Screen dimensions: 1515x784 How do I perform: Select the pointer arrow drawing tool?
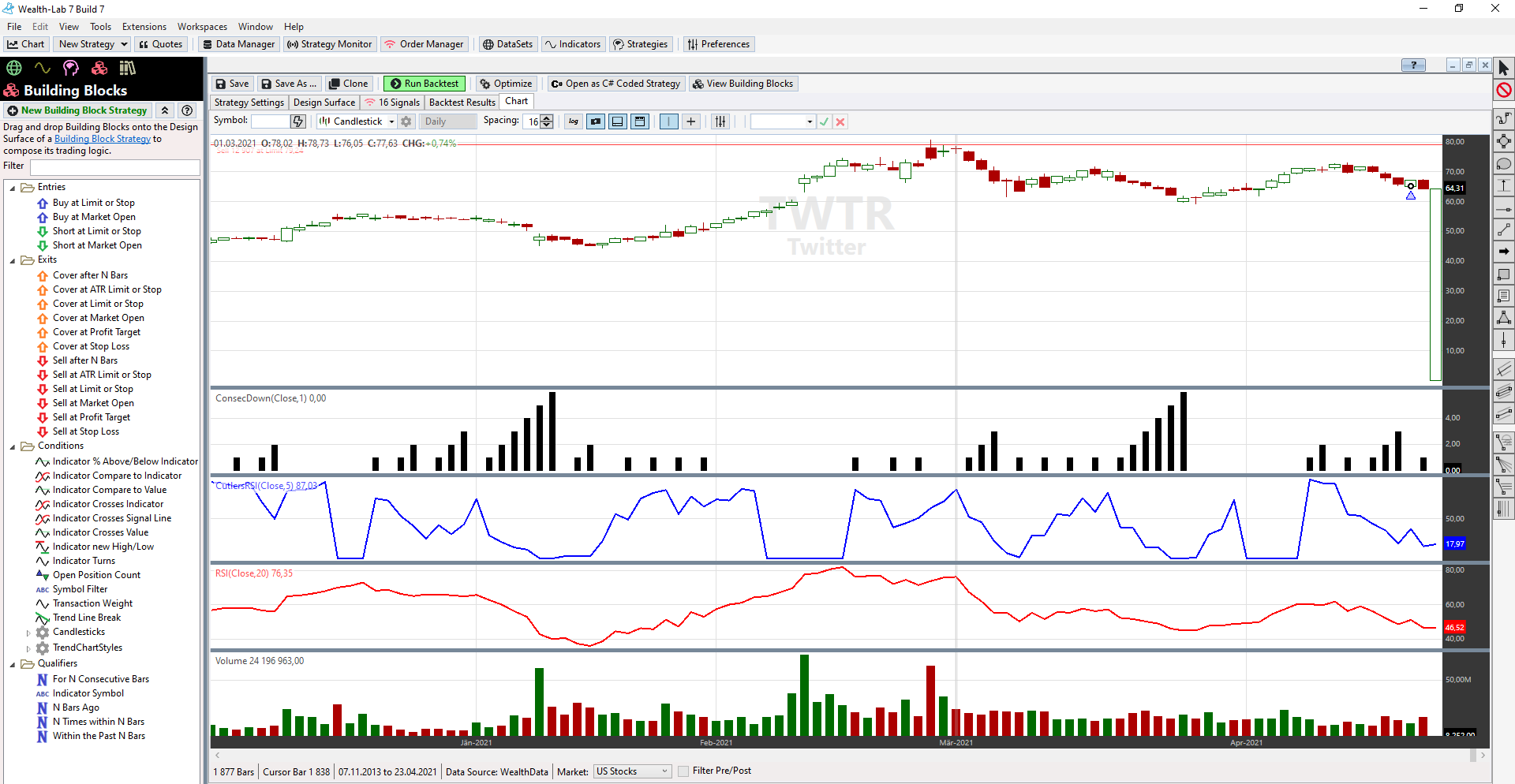pos(1504,69)
